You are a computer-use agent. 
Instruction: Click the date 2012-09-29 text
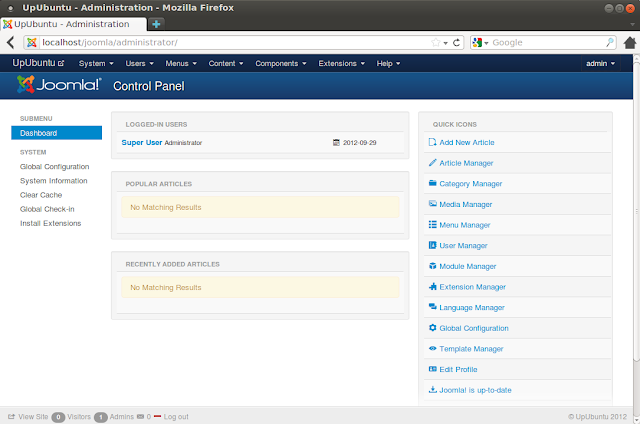pyautogui.click(x=359, y=142)
